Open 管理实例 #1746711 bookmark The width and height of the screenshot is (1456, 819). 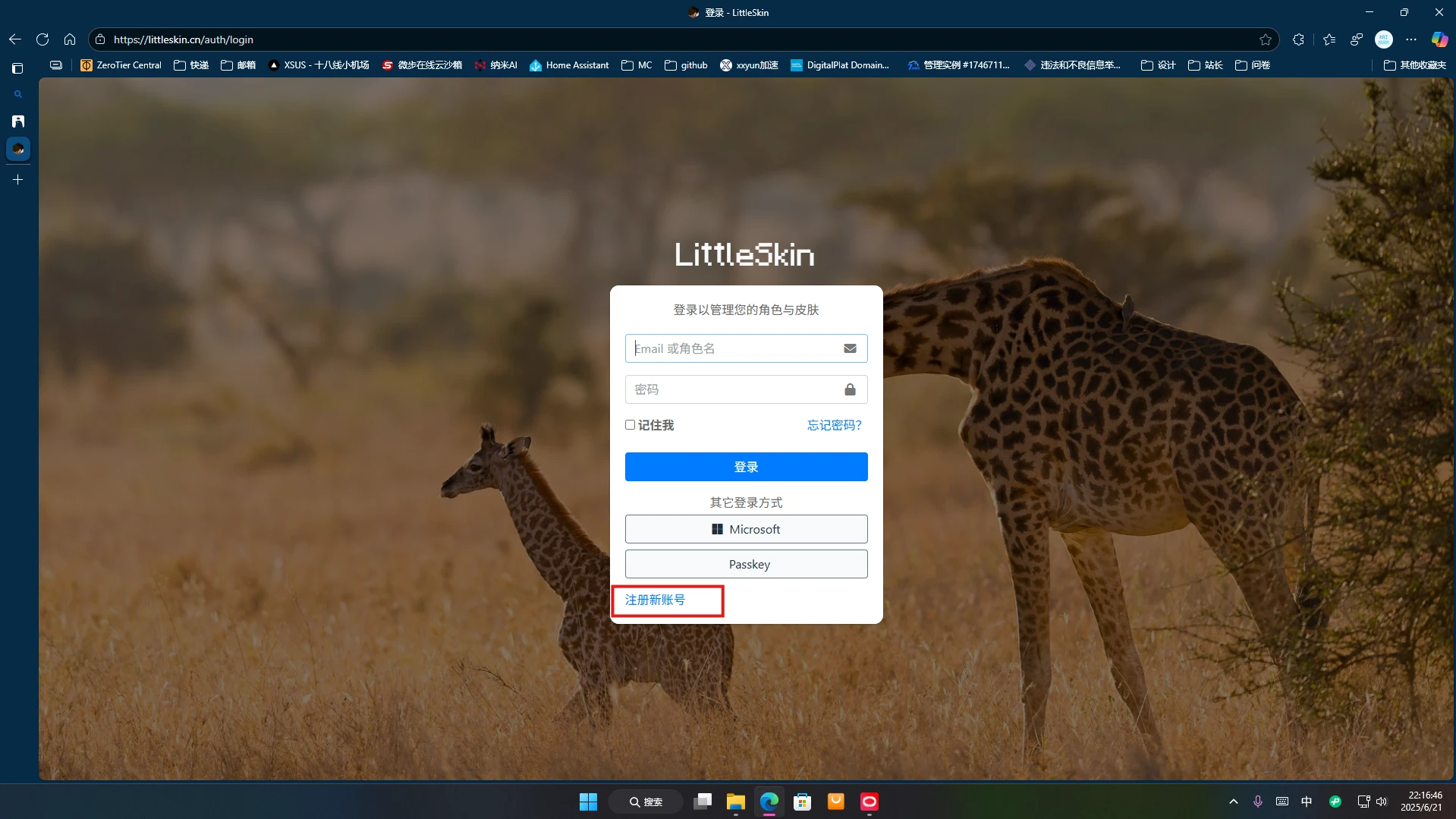click(959, 65)
